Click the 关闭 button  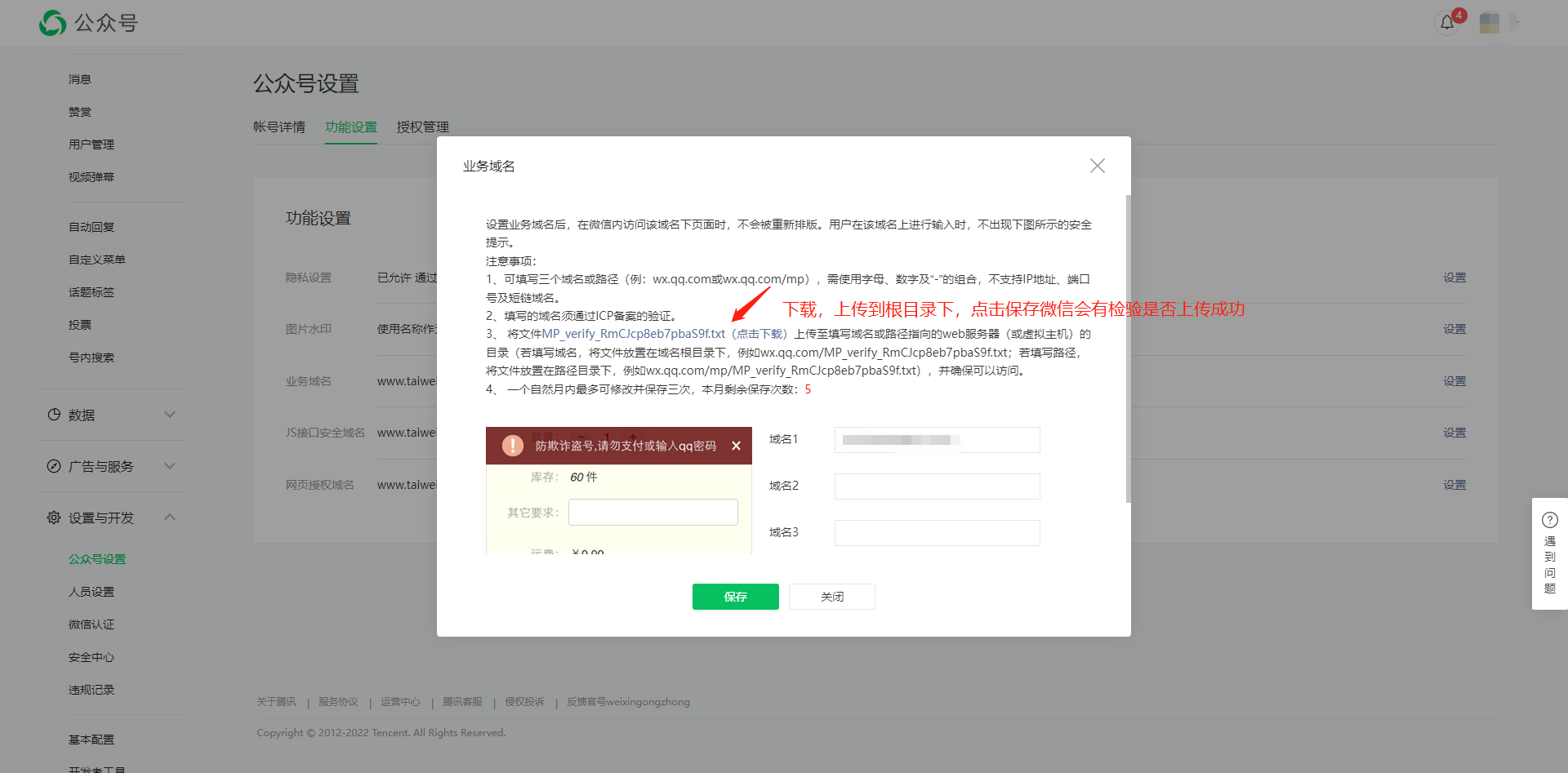click(831, 597)
